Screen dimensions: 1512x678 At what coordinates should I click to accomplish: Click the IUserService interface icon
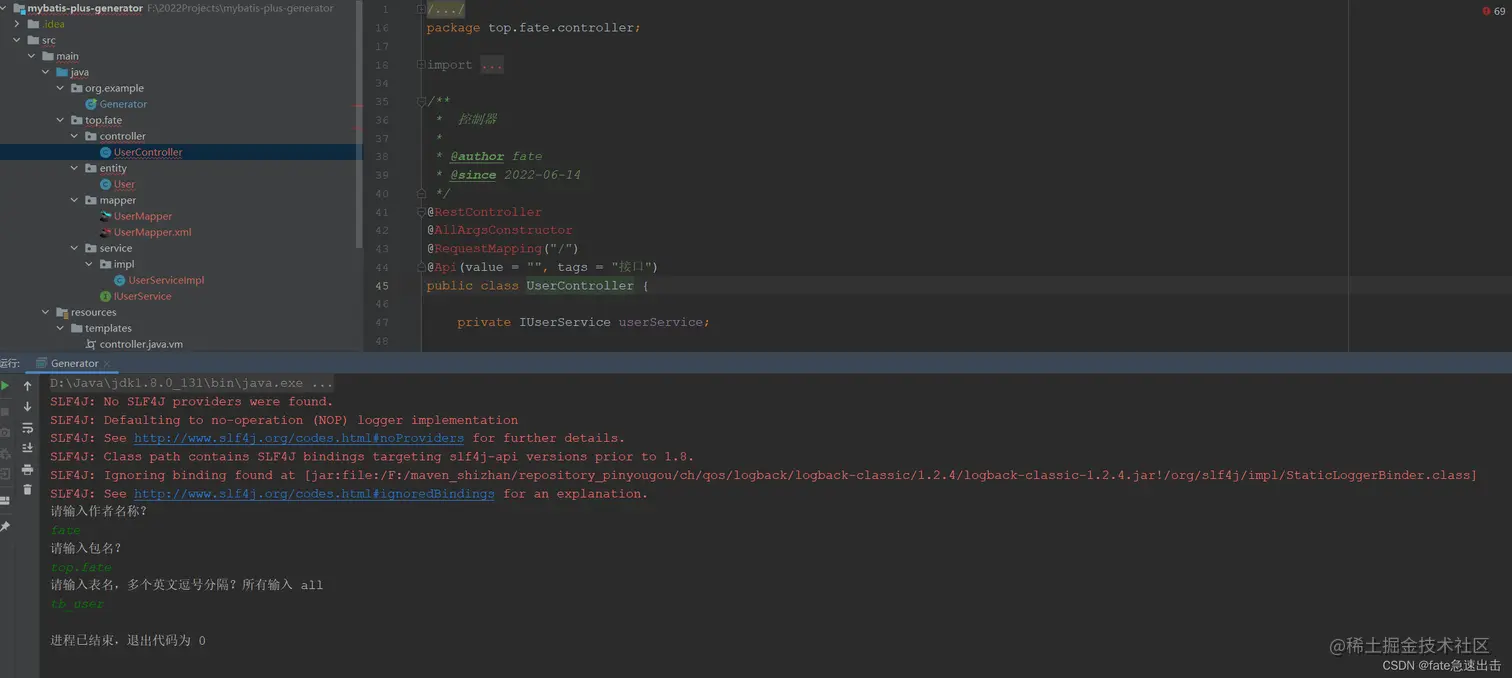pyautogui.click(x=106, y=296)
